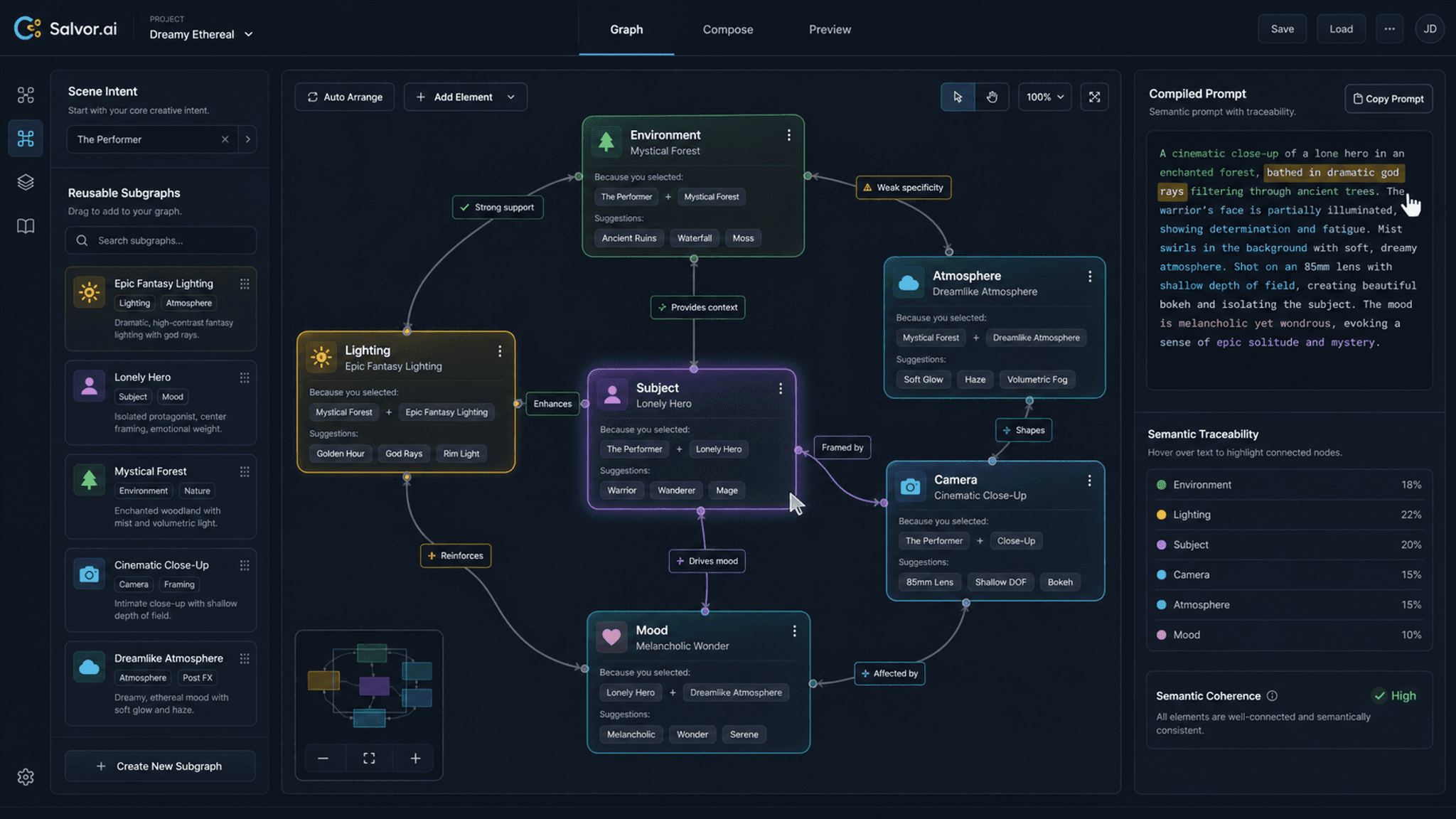Open the Dreamy Ethereal project dropdown
Image resolution: width=1456 pixels, height=819 pixels.
point(201,34)
